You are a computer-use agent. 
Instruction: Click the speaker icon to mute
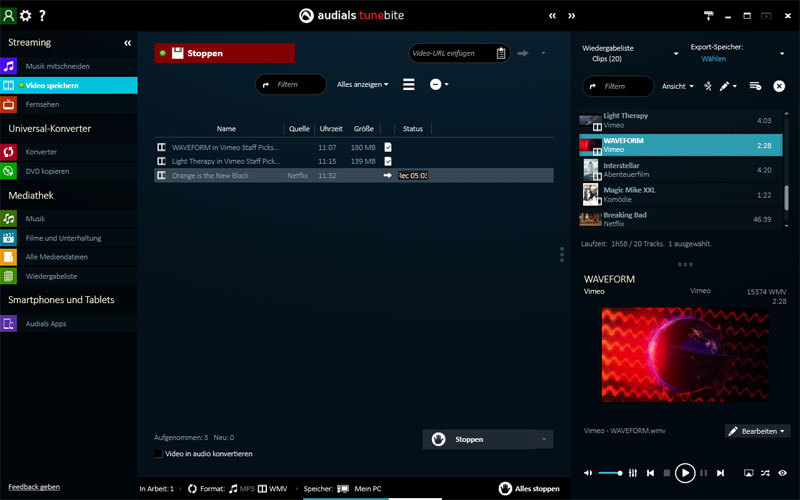point(588,472)
